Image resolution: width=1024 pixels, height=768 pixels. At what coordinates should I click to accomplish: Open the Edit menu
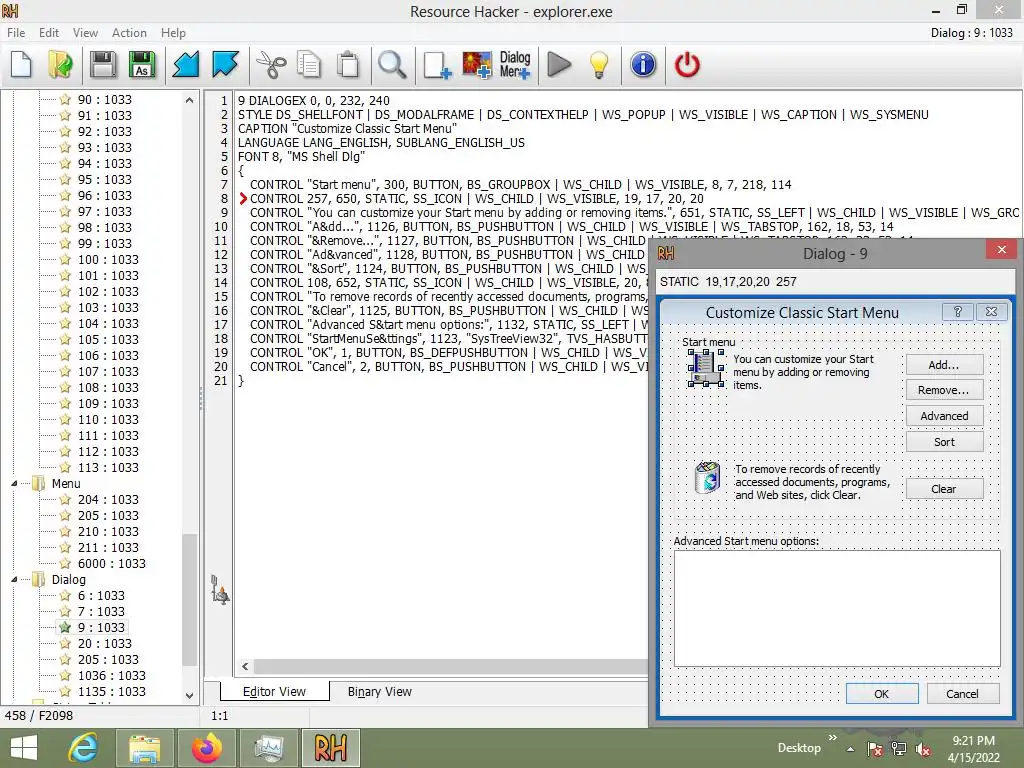(48, 33)
